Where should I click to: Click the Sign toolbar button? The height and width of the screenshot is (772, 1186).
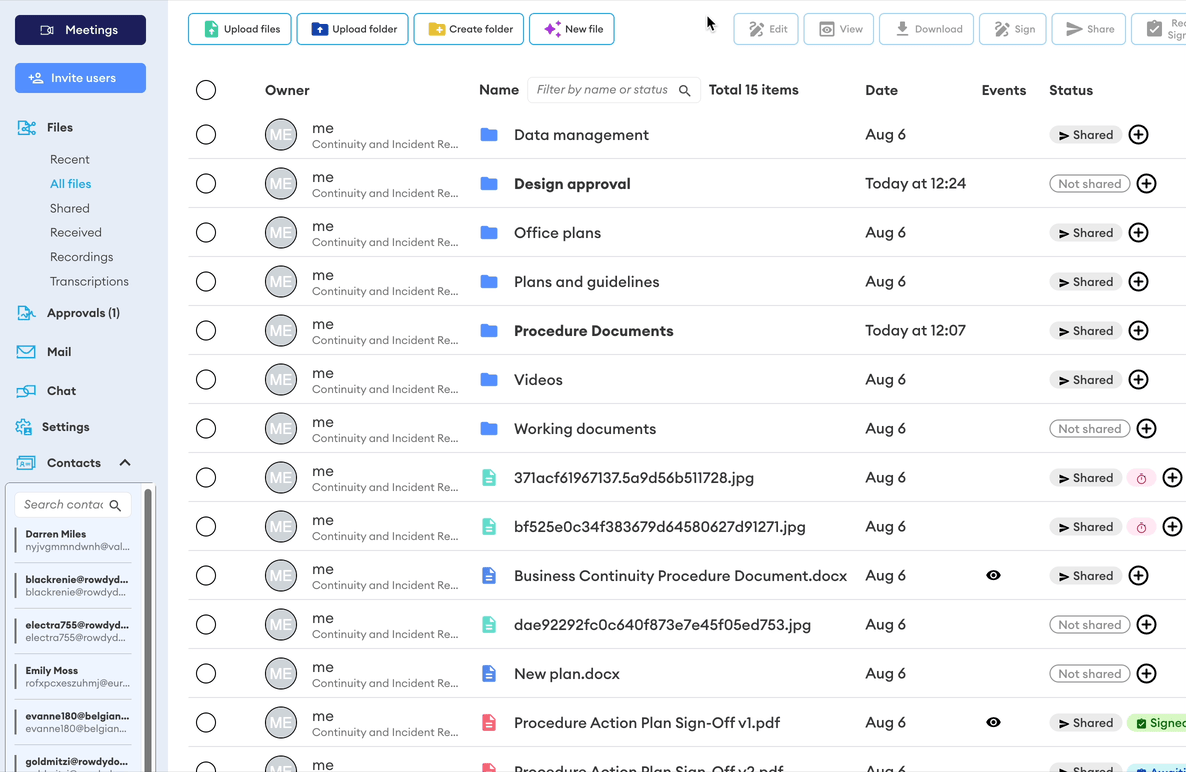pos(1013,29)
